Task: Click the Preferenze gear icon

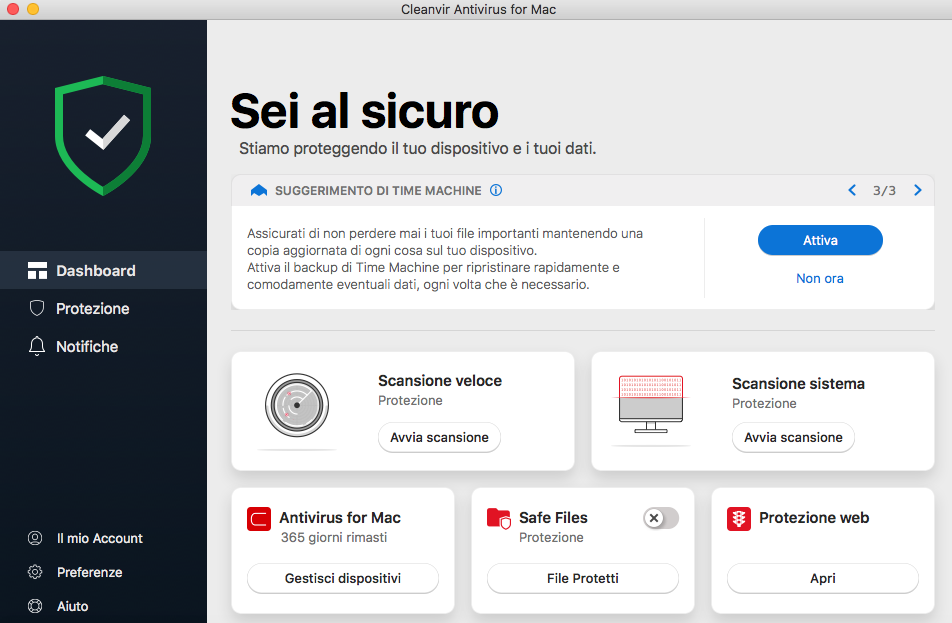Action: tap(35, 572)
